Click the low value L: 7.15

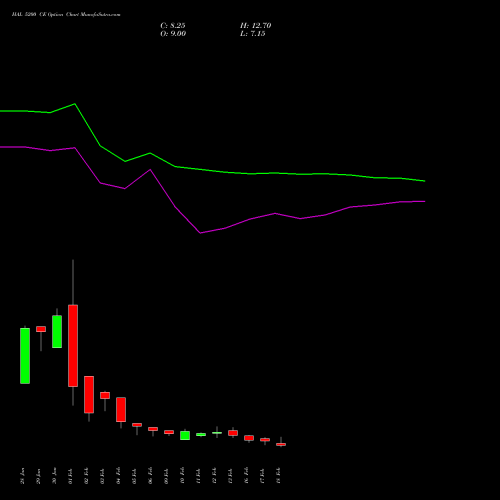coord(253,34)
